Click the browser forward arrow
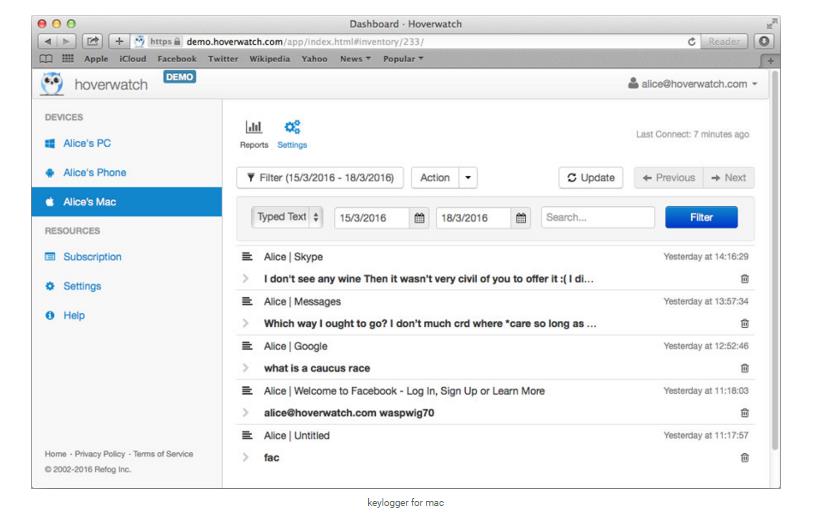The height and width of the screenshot is (525, 840). tap(66, 41)
